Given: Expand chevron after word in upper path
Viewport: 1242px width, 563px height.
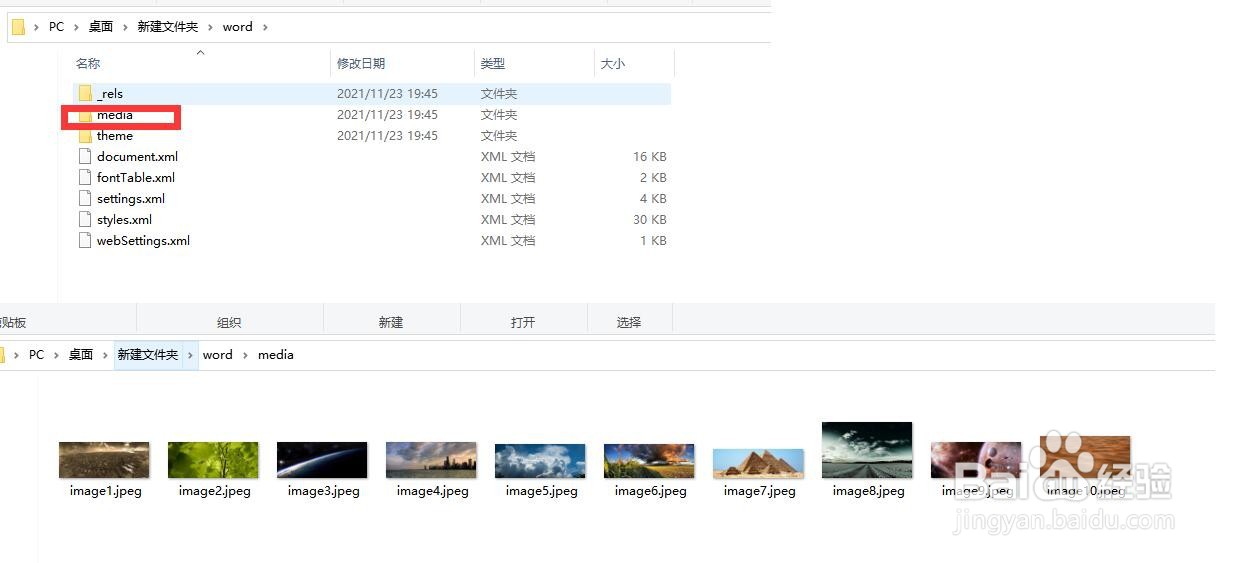Looking at the screenshot, I should (265, 27).
